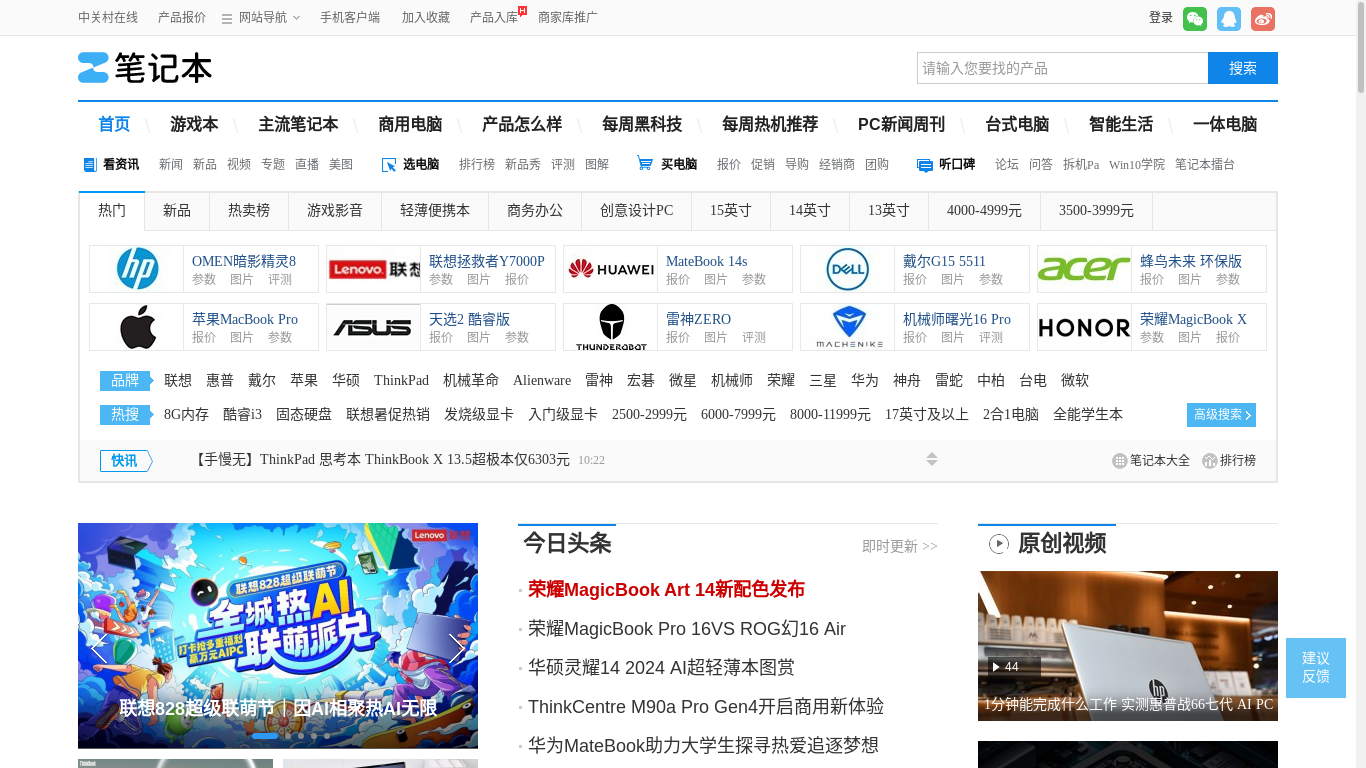Open the 建议反馈 feedback button
This screenshot has height=768, width=1366.
pos(1316,668)
